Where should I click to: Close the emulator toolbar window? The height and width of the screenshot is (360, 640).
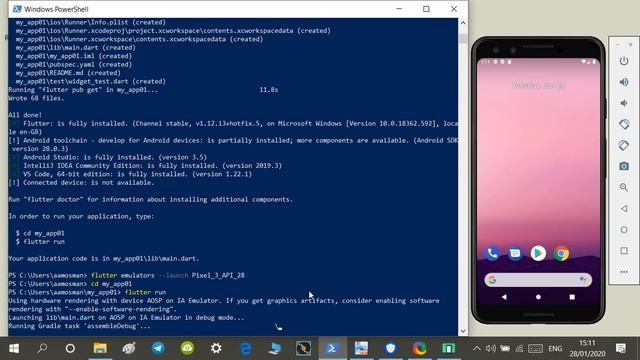point(631,44)
